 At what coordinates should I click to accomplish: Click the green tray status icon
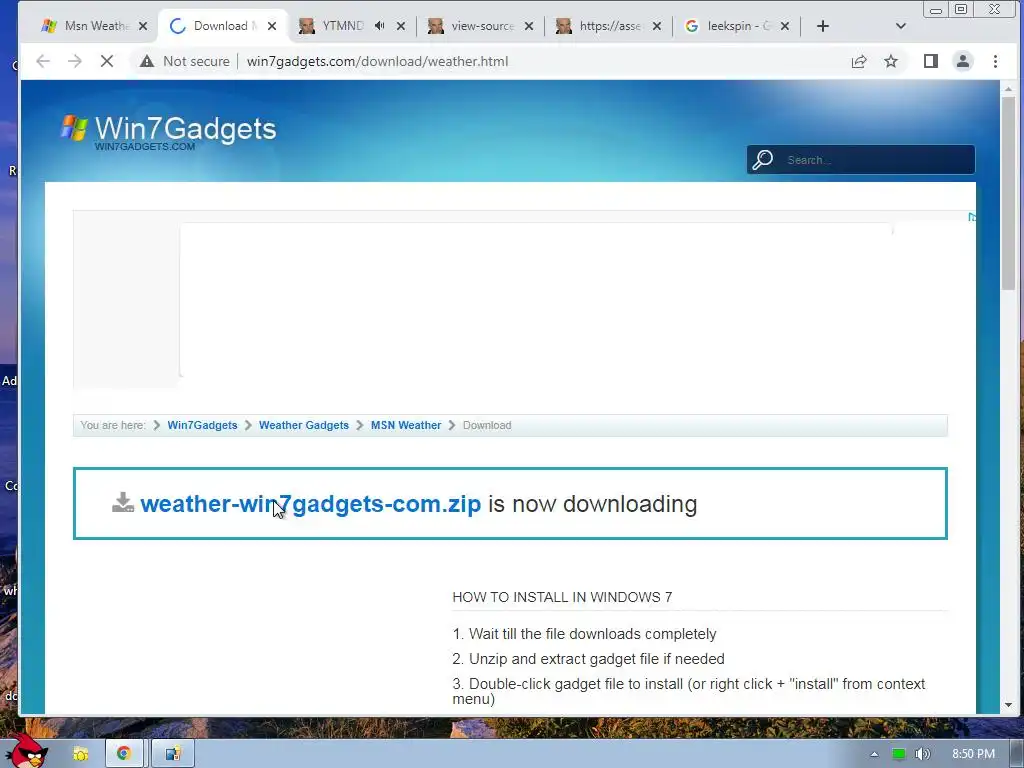click(x=899, y=754)
